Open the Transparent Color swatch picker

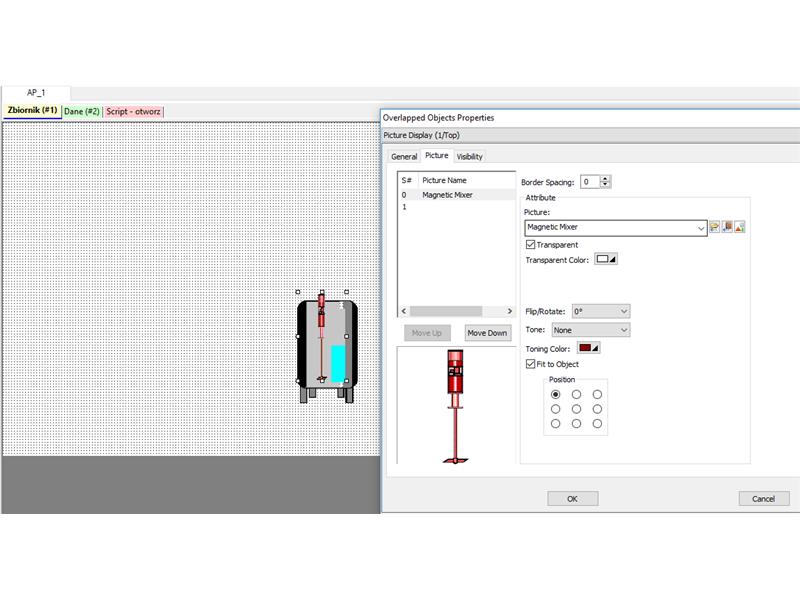tap(606, 259)
